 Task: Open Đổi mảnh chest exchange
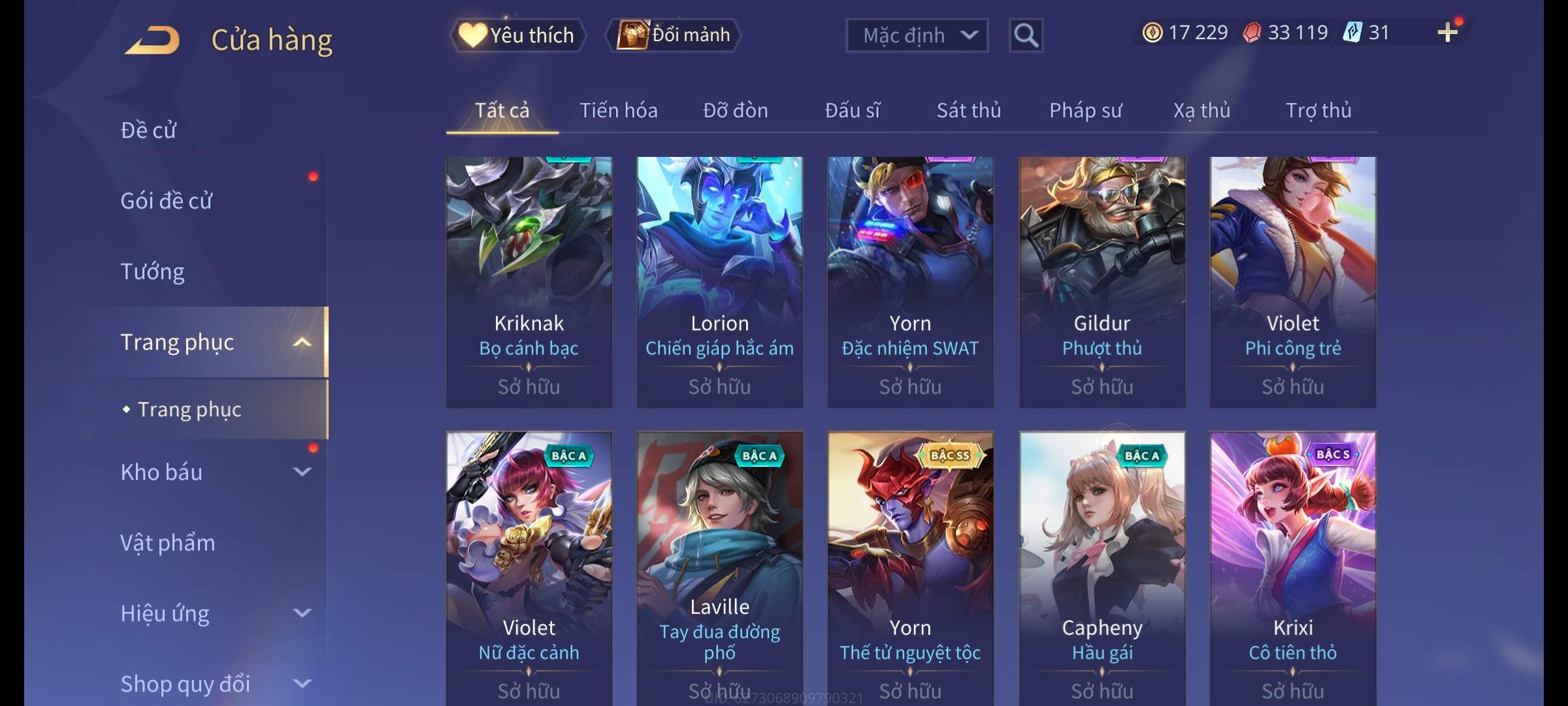(x=673, y=35)
